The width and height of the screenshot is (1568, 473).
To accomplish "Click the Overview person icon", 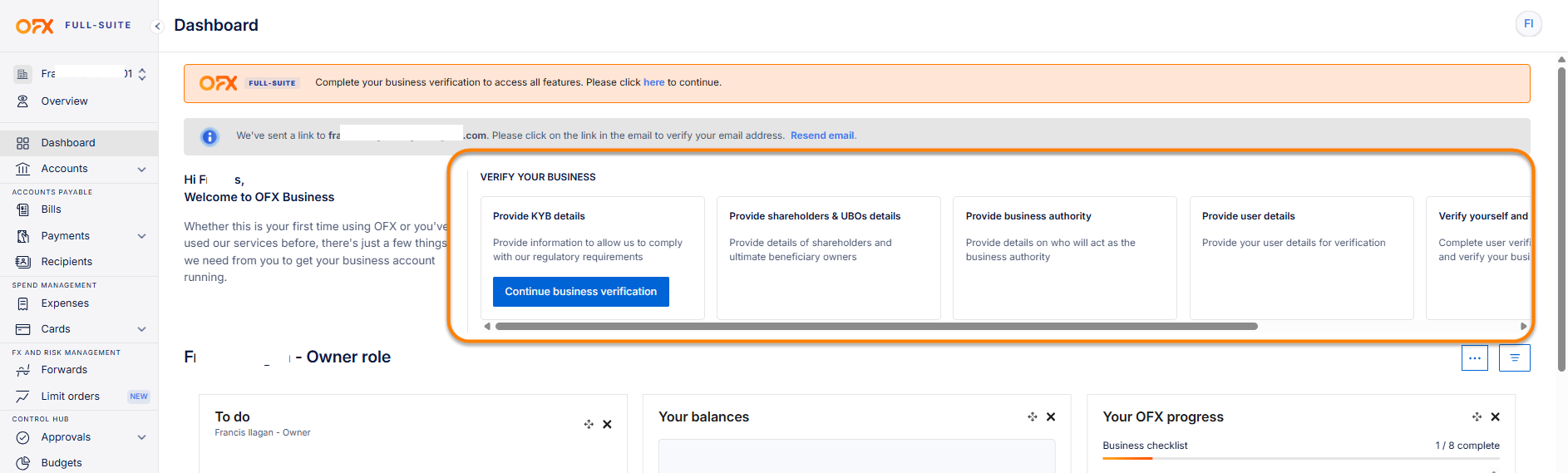I will click(x=23, y=101).
